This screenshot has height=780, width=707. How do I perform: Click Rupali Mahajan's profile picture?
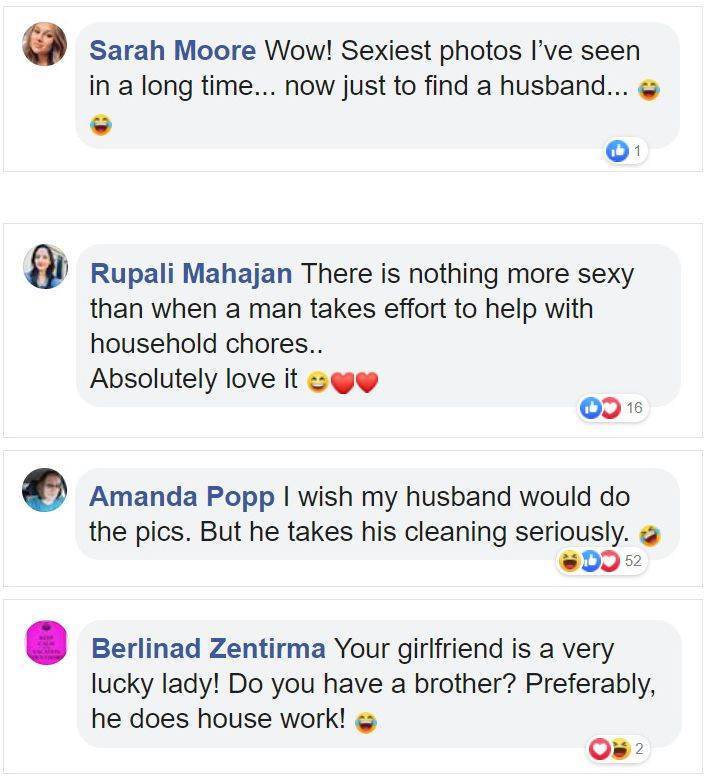click(45, 266)
